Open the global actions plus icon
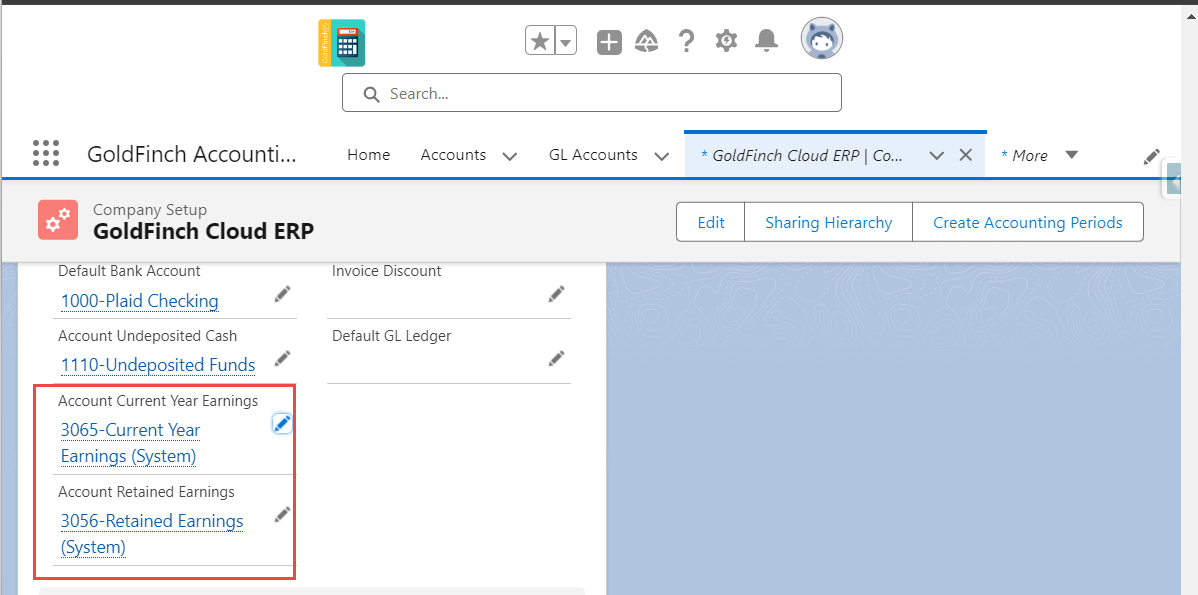The image size is (1198, 595). coord(609,42)
